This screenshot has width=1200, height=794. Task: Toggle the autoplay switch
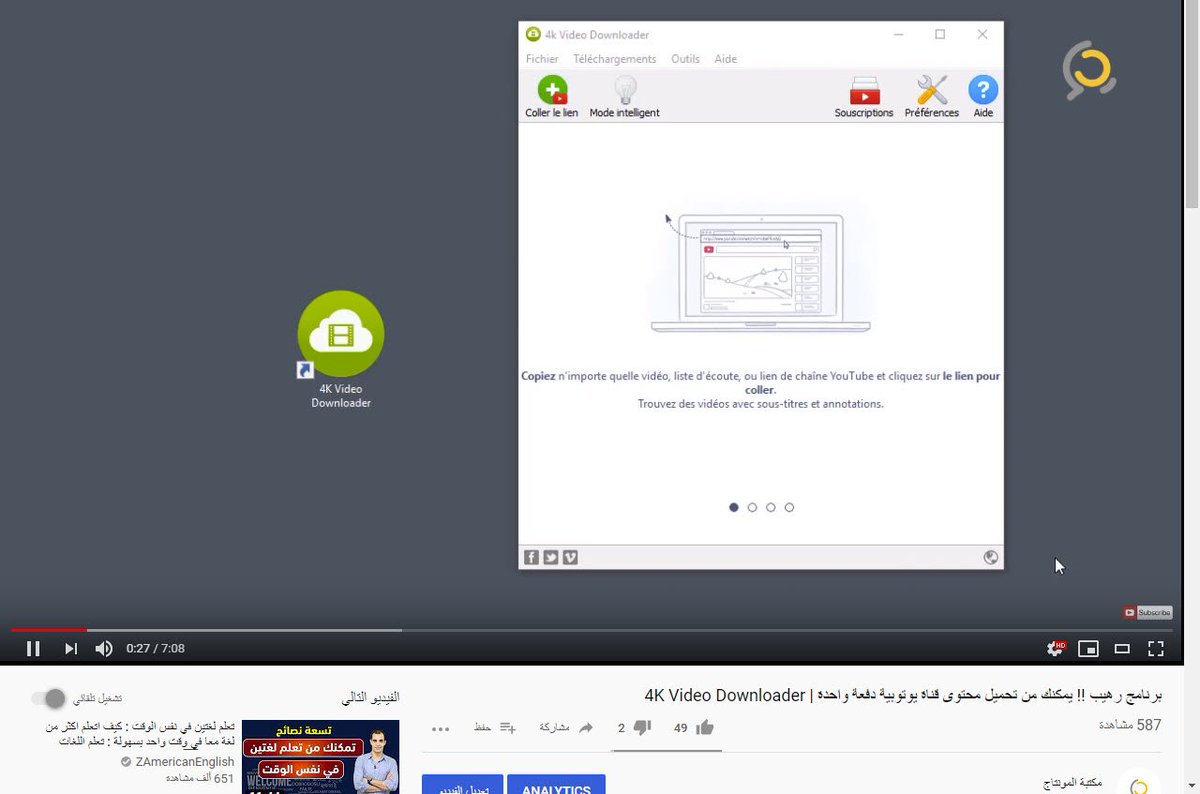tap(48, 698)
